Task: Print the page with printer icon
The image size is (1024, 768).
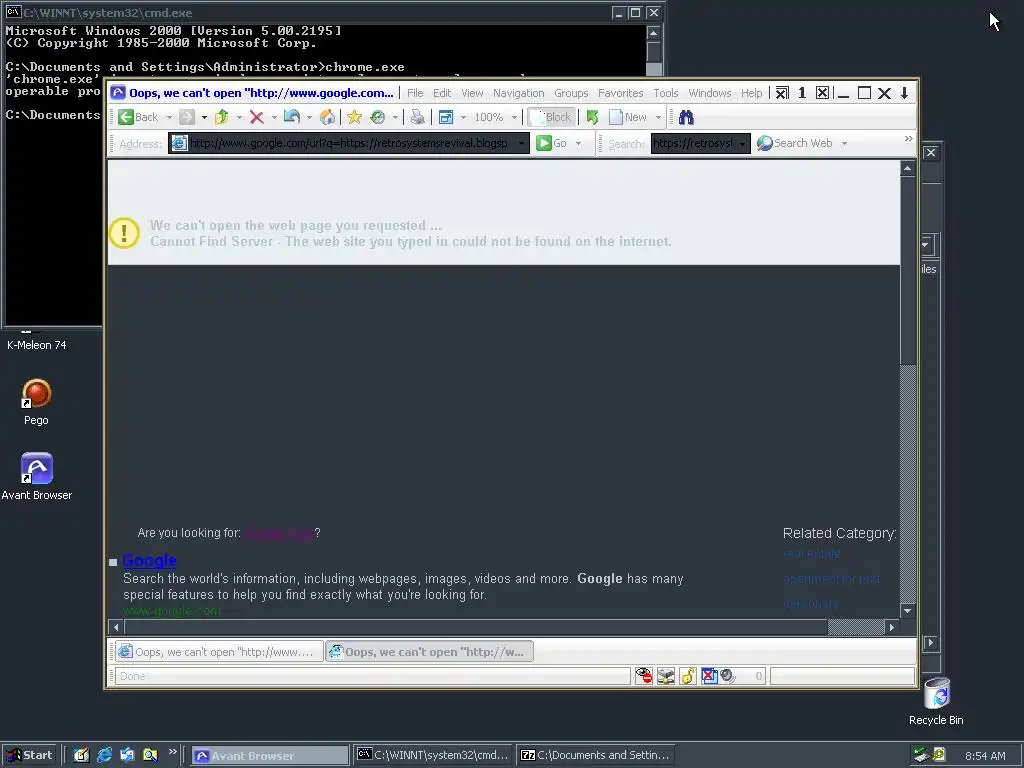Action: (417, 118)
